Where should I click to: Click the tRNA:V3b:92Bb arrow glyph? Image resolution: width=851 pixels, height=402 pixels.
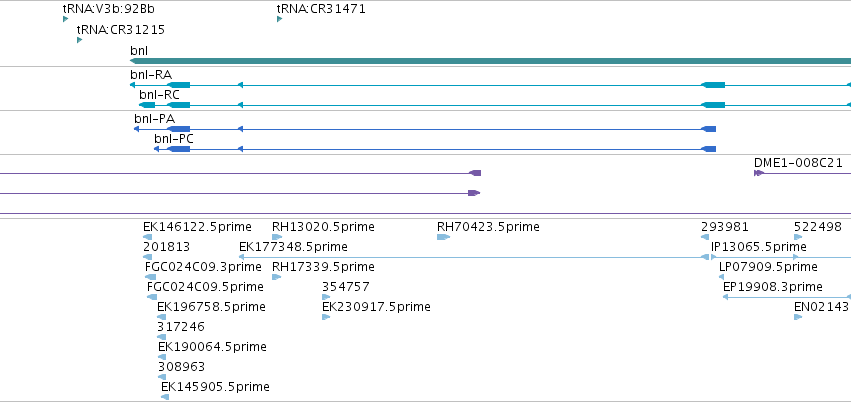coord(66,19)
